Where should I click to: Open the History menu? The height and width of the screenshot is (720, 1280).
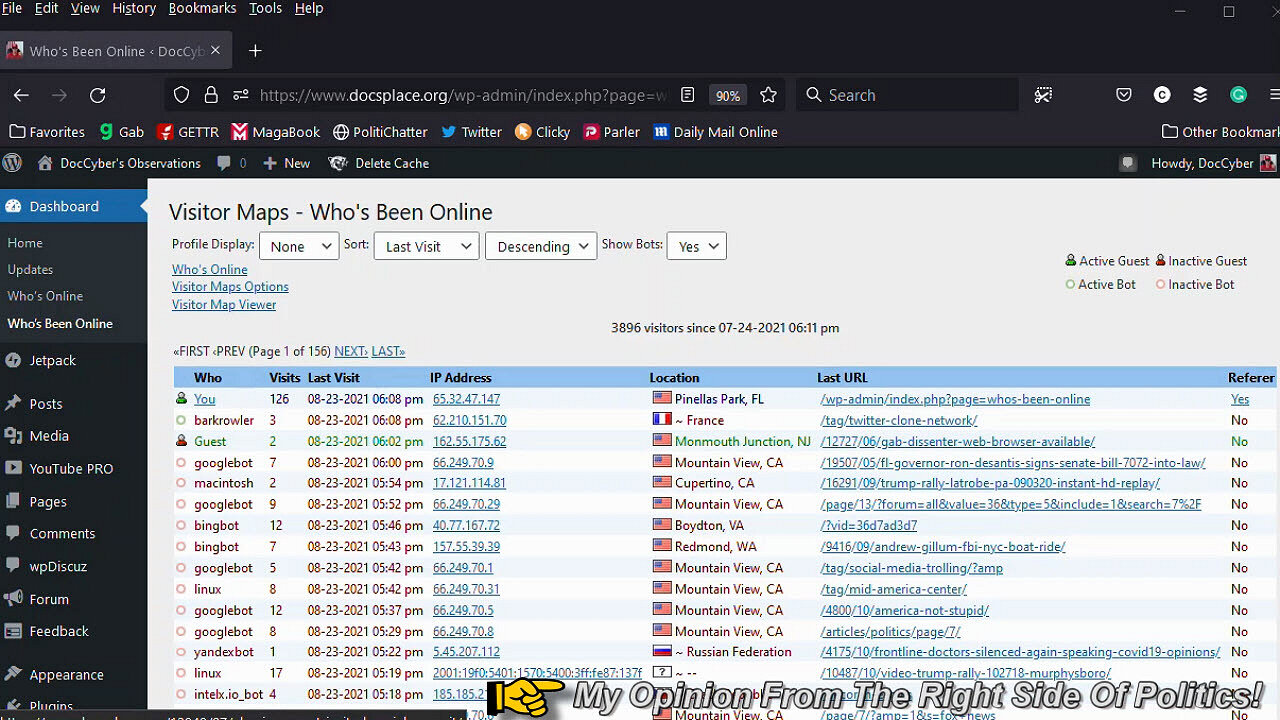pyautogui.click(x=134, y=8)
